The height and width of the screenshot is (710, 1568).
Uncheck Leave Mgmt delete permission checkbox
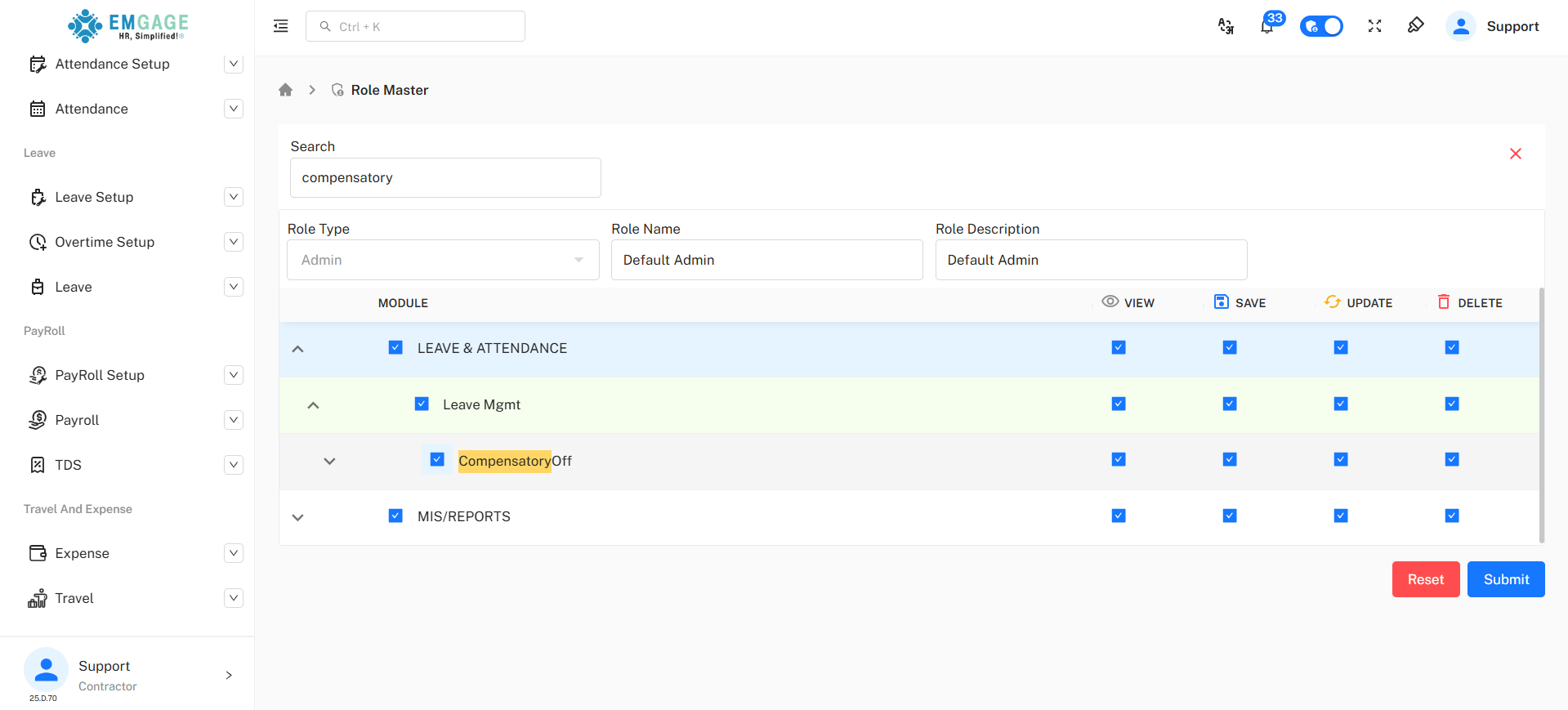tap(1451, 404)
